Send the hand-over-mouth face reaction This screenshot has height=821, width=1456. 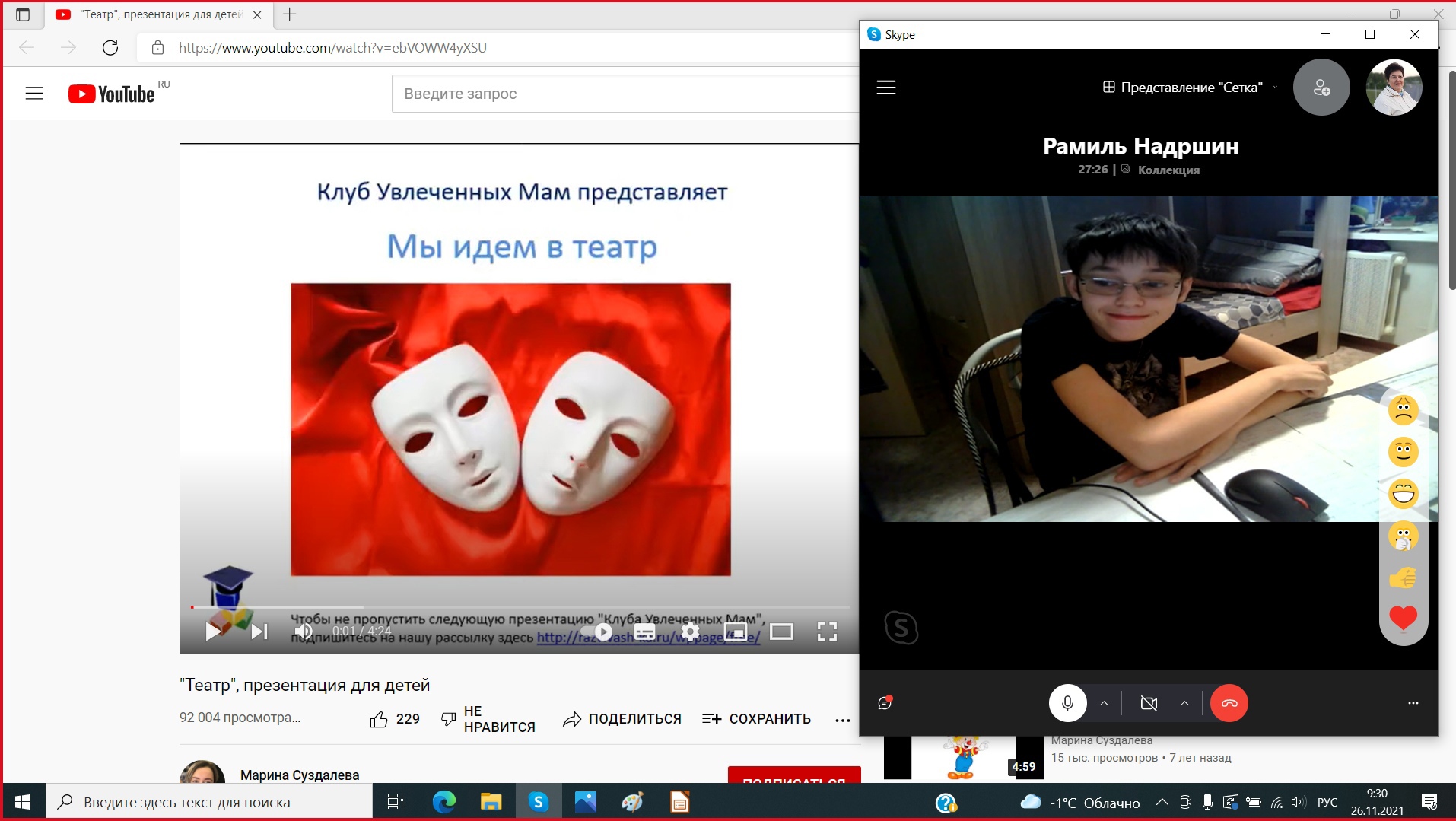click(x=1403, y=536)
